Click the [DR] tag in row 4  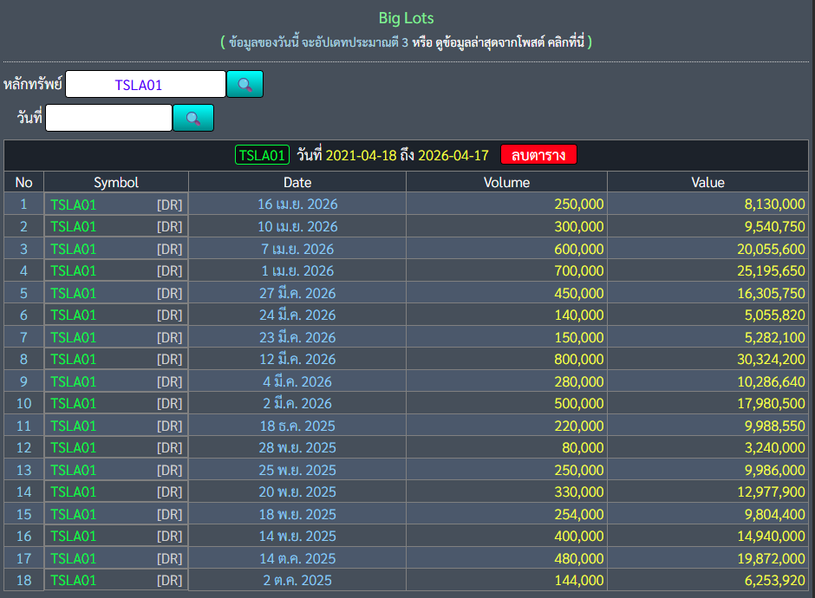click(x=169, y=271)
